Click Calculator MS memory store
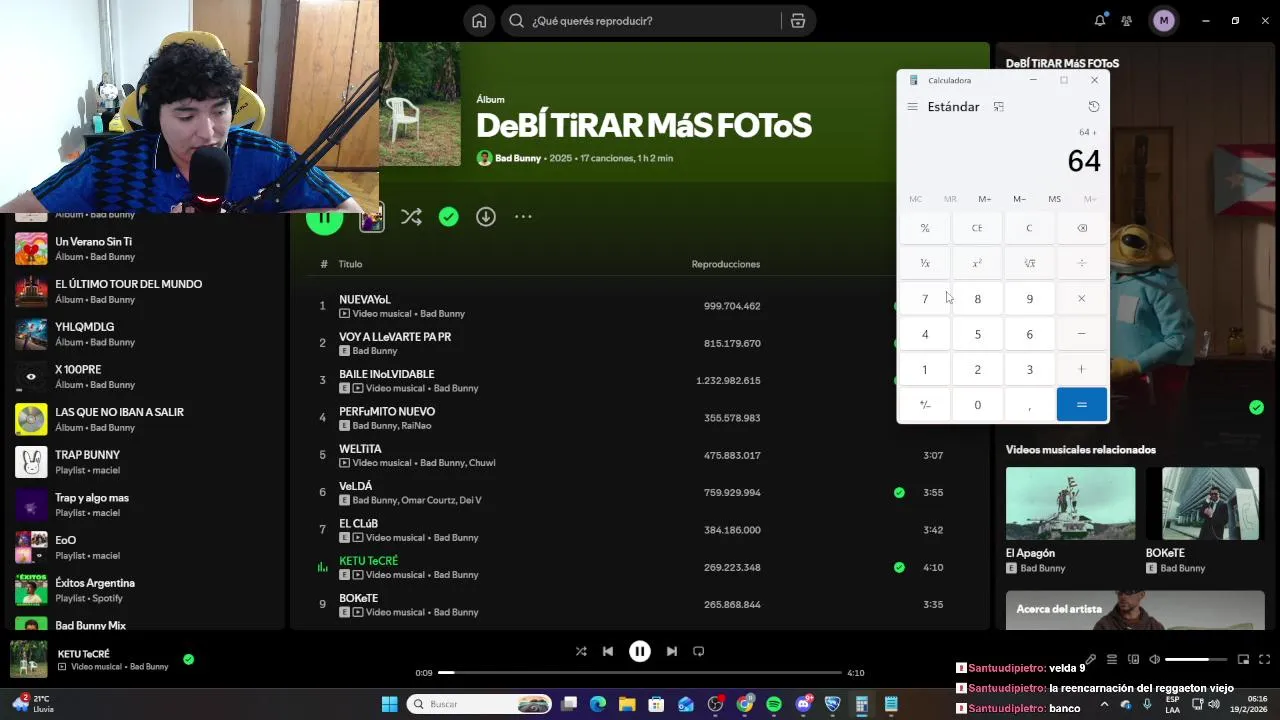 [1054, 199]
